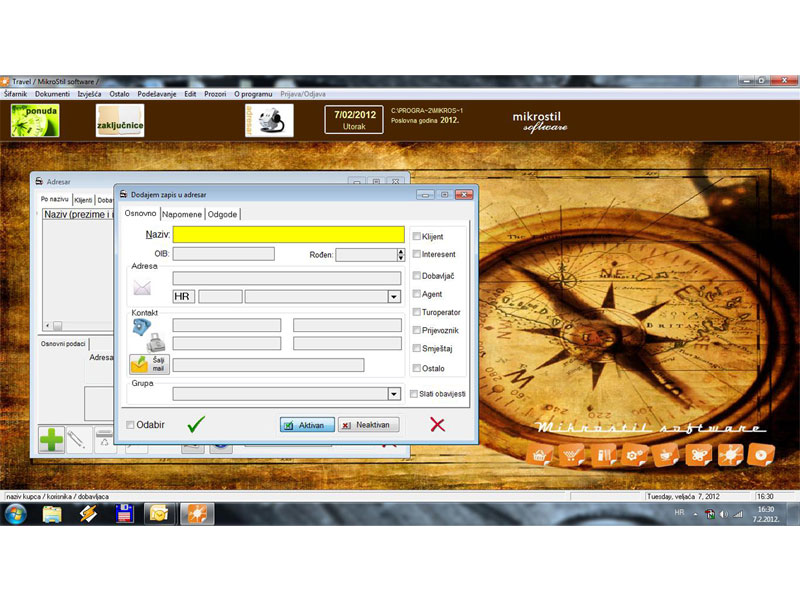The width and height of the screenshot is (800, 600).
Task: Open the ponuda module from toolbar
Action: [35, 120]
